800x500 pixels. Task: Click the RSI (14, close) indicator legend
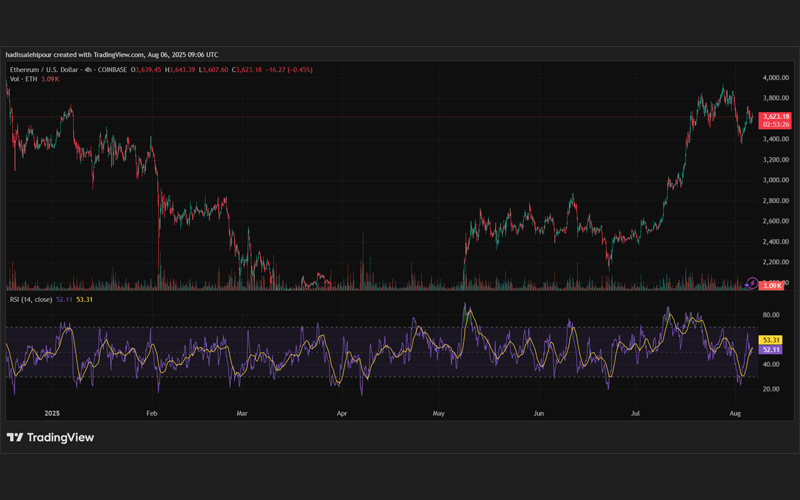31,299
